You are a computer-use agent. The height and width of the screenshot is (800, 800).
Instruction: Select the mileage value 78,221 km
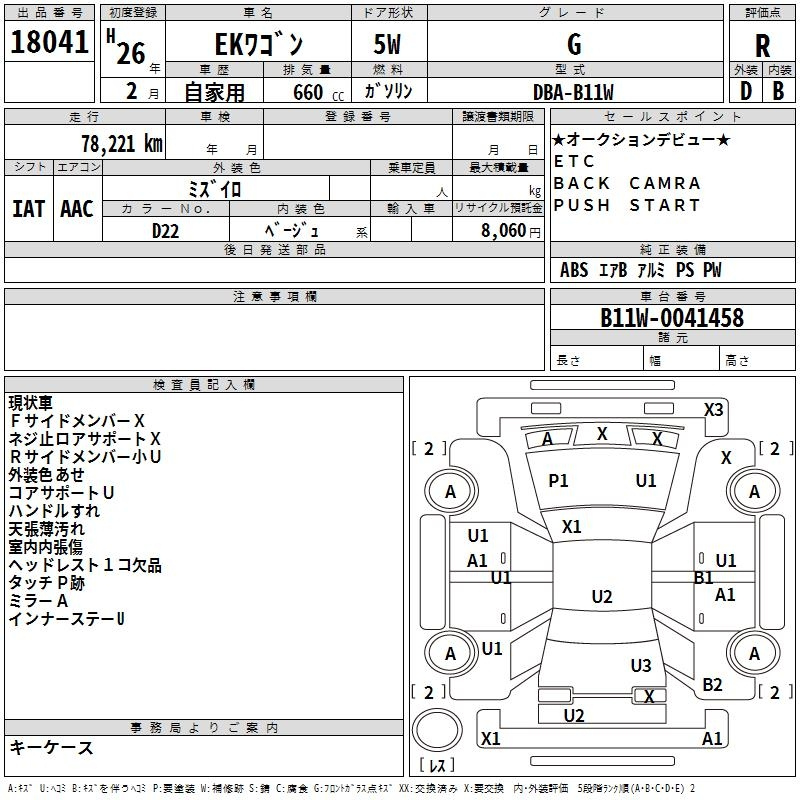point(121,143)
